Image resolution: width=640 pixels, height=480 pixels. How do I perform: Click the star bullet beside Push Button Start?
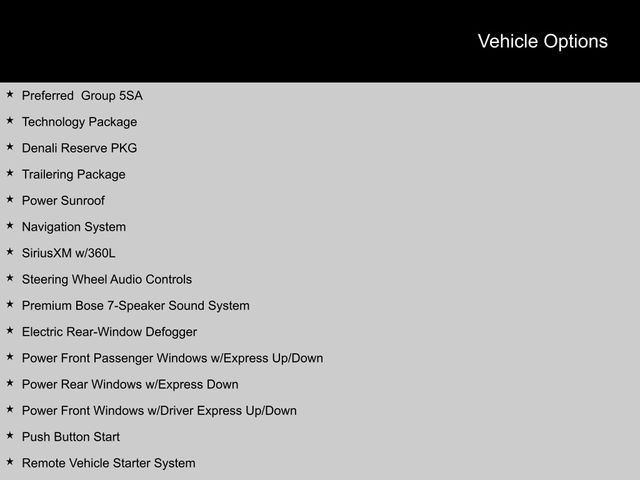(x=9, y=436)
